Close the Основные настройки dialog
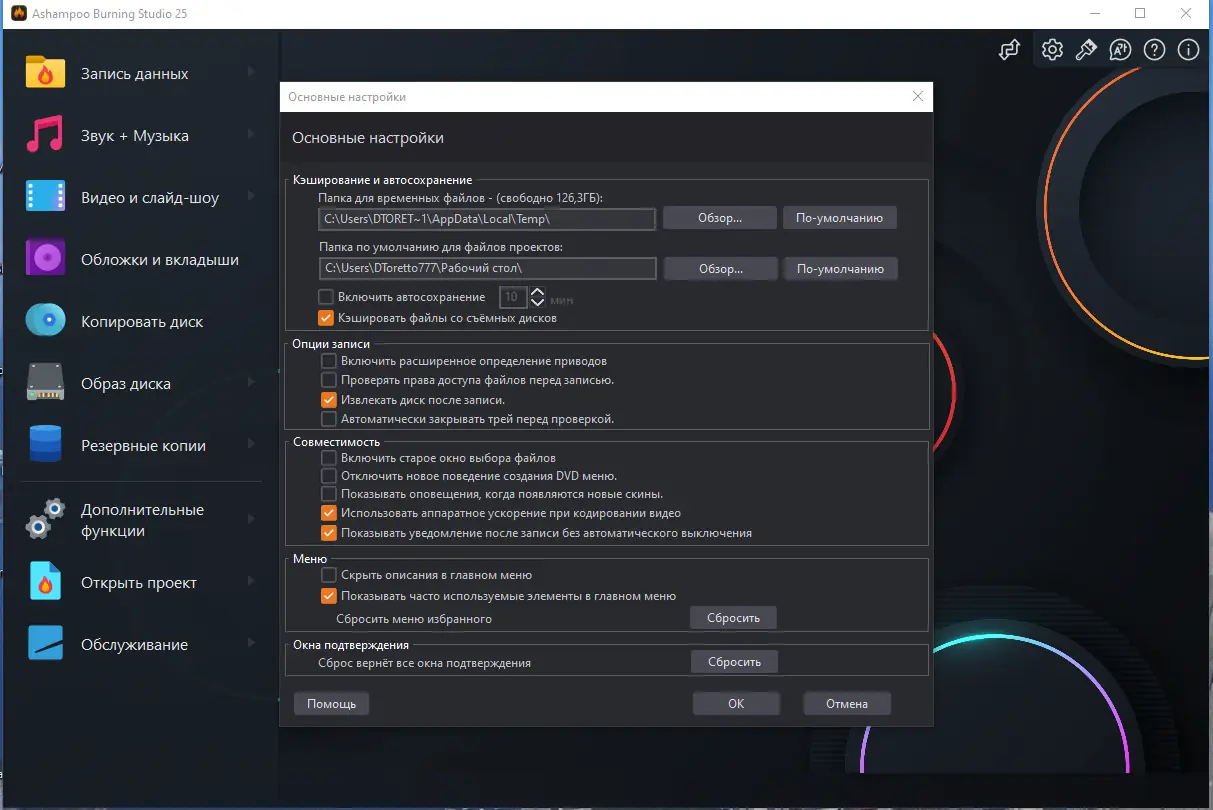The height and width of the screenshot is (810, 1213). click(x=918, y=97)
